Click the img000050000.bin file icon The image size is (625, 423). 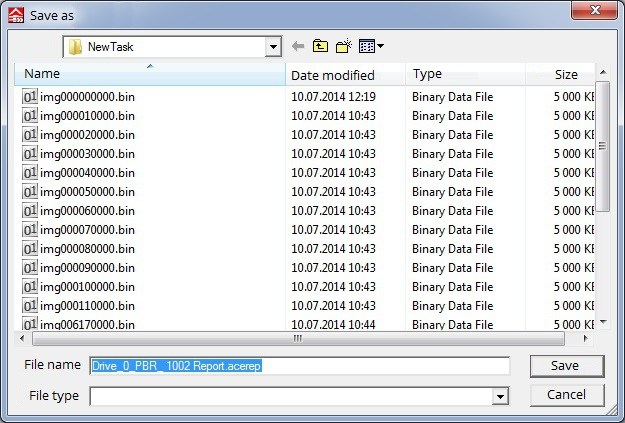click(x=30, y=192)
